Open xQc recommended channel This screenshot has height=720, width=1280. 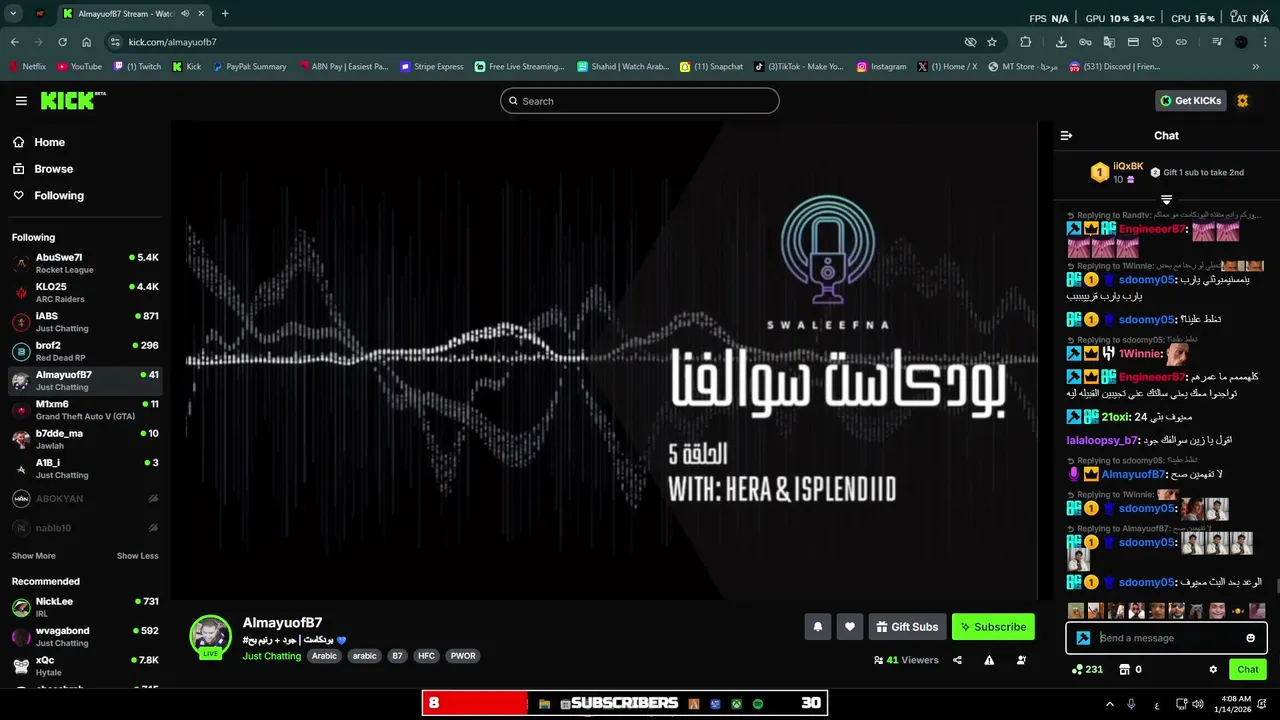click(x=85, y=665)
